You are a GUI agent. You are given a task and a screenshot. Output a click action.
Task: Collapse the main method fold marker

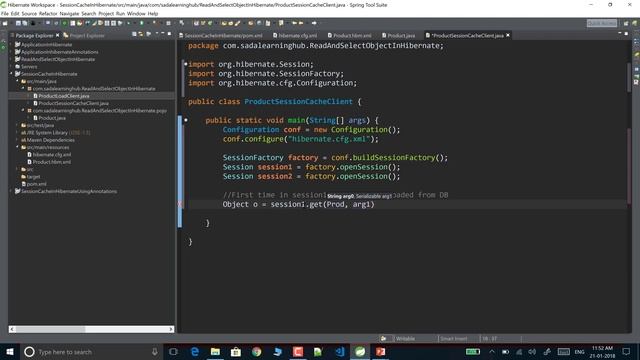(186, 120)
